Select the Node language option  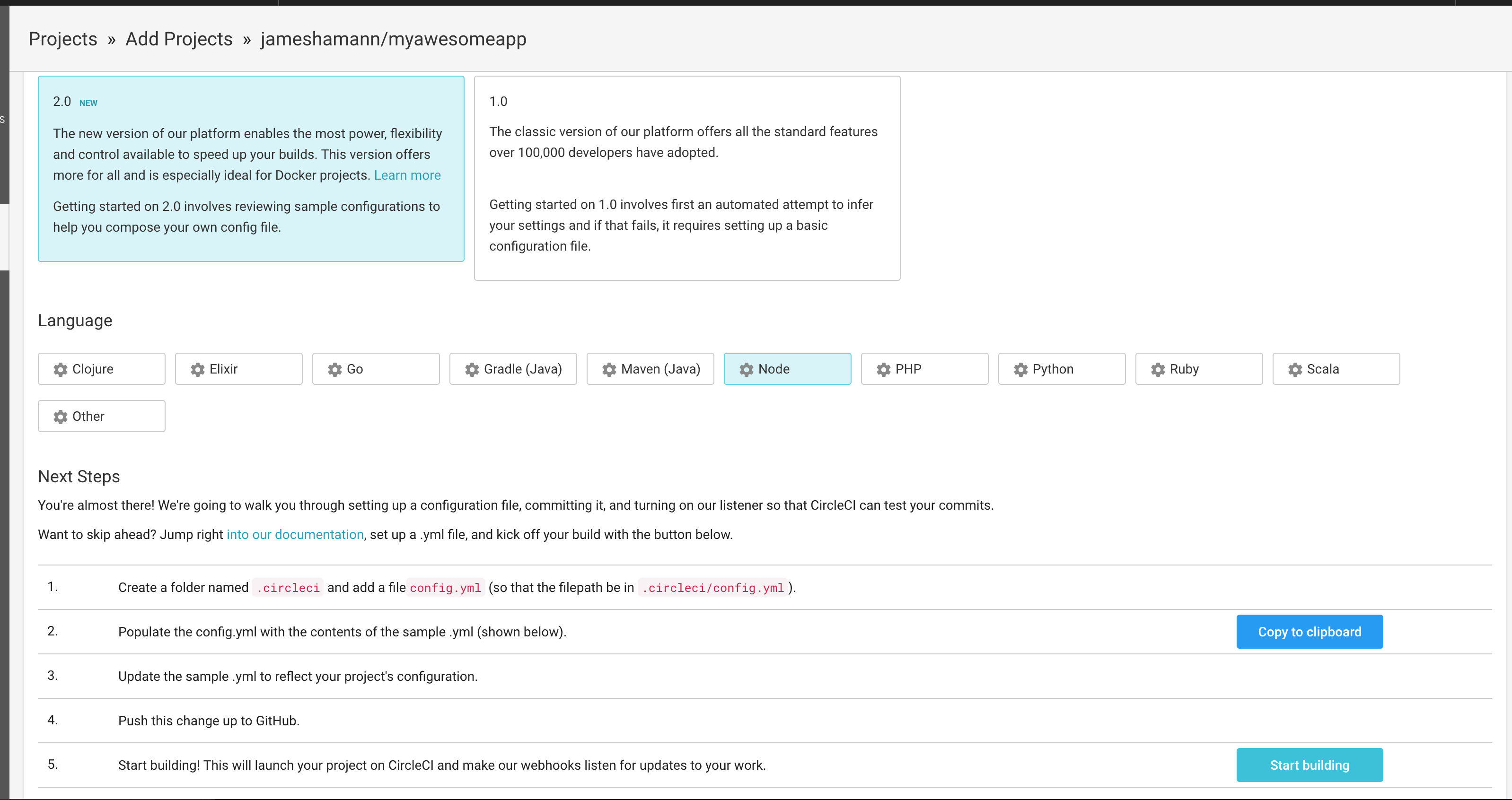click(788, 369)
